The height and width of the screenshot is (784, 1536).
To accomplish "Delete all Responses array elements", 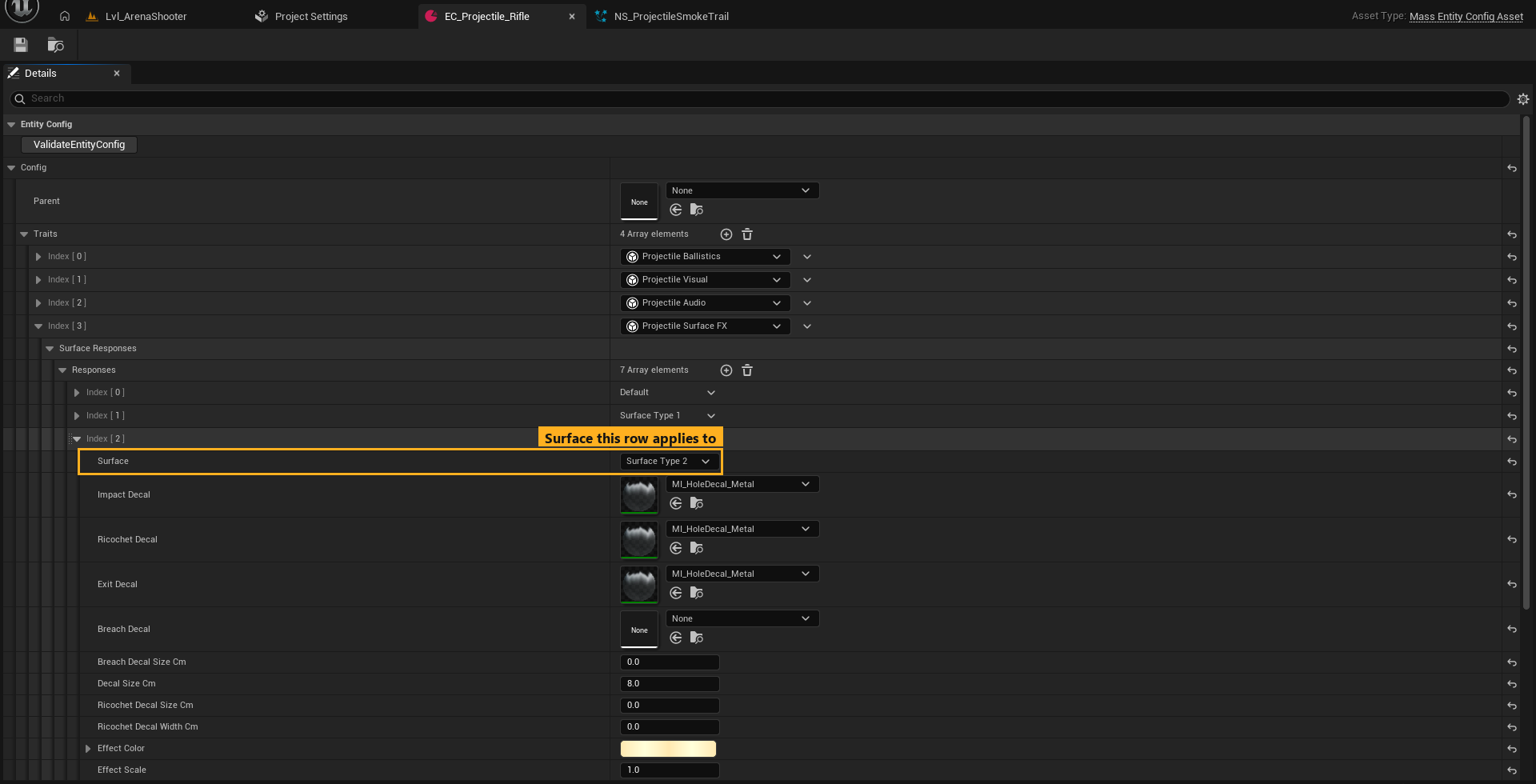I will (747, 370).
